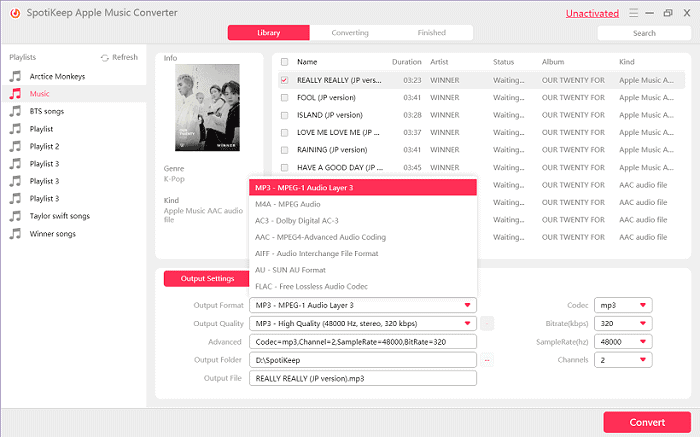Open the SampleRate(hz) dropdown

coord(623,341)
